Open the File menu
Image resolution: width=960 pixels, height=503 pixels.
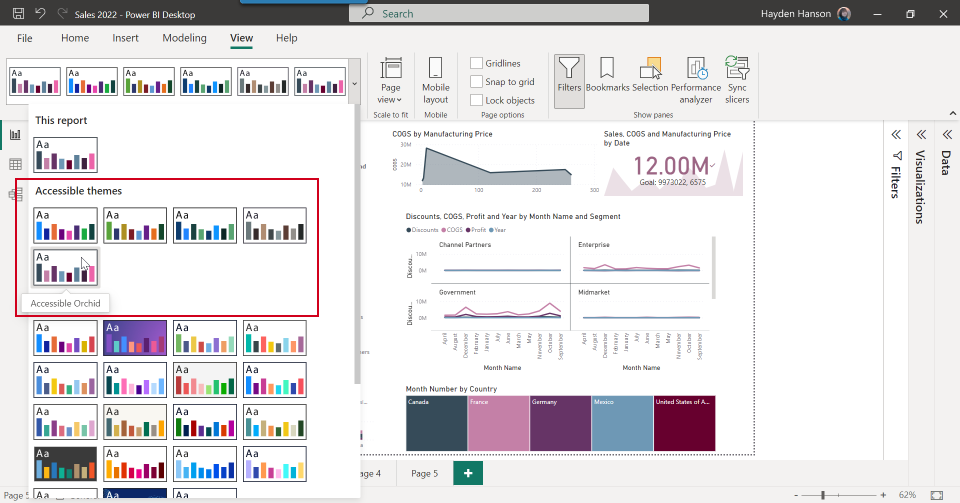click(x=24, y=38)
